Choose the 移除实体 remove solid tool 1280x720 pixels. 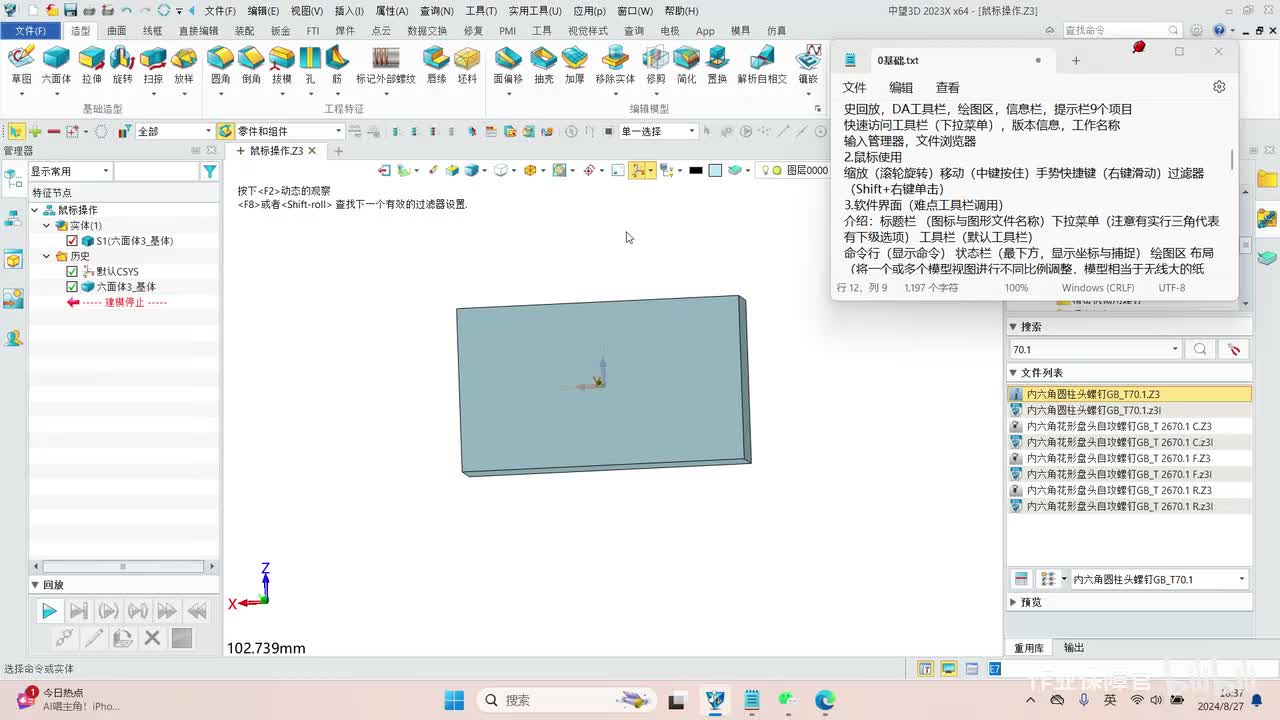tap(615, 64)
